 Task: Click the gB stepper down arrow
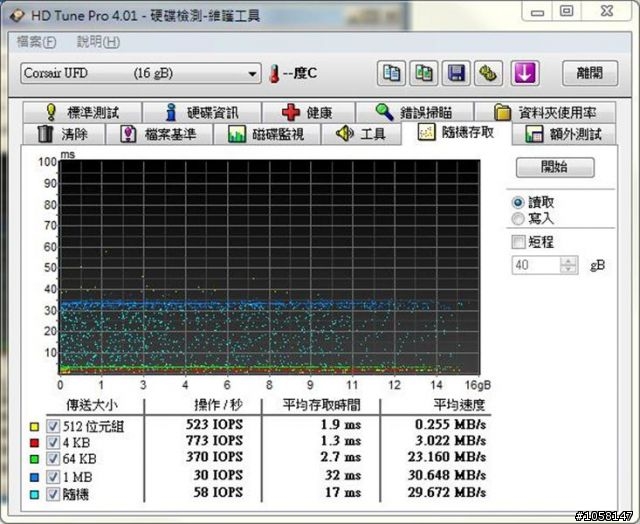pos(569,270)
